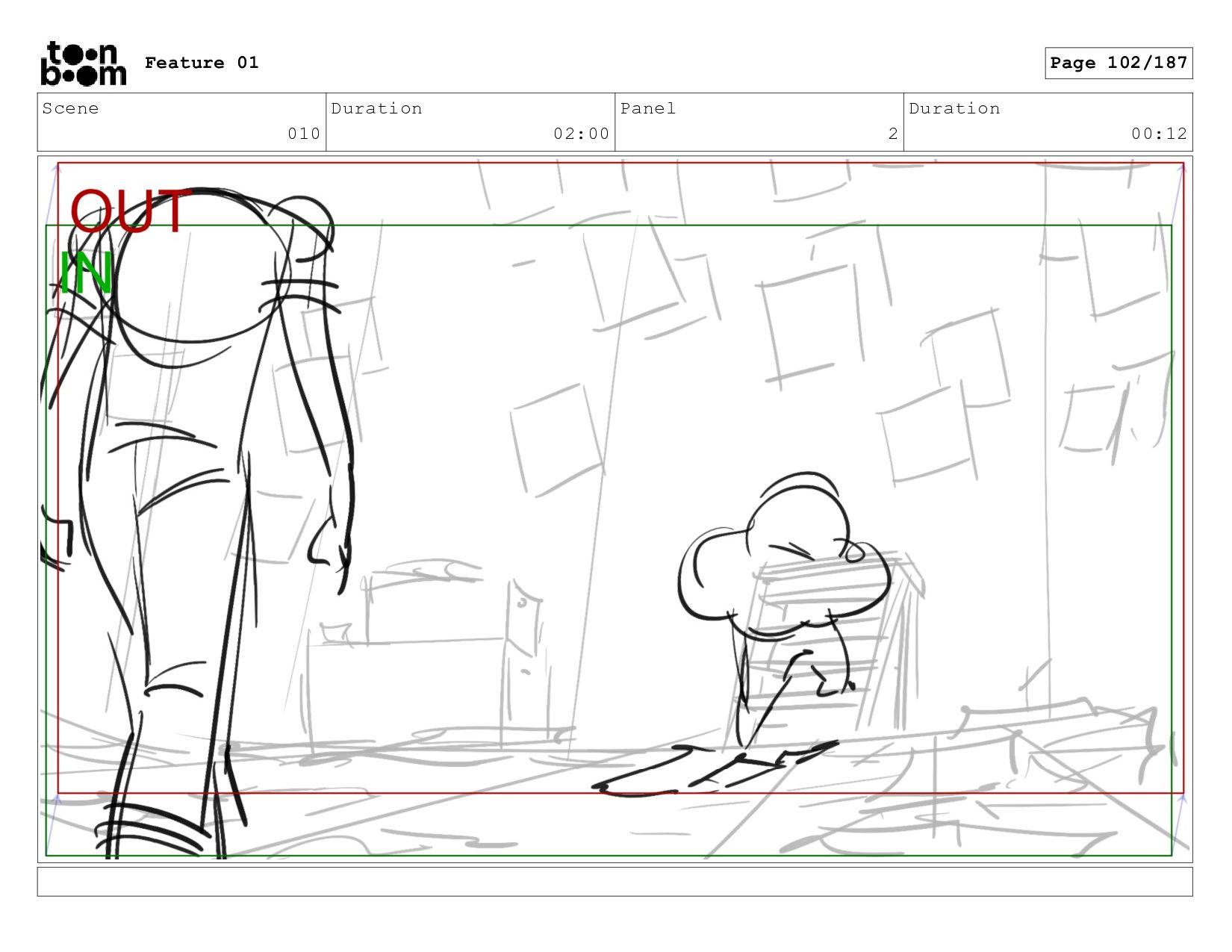Image resolution: width=1232 pixels, height=952 pixels.
Task: Select the scene duration '02:00'
Action: coord(581,134)
